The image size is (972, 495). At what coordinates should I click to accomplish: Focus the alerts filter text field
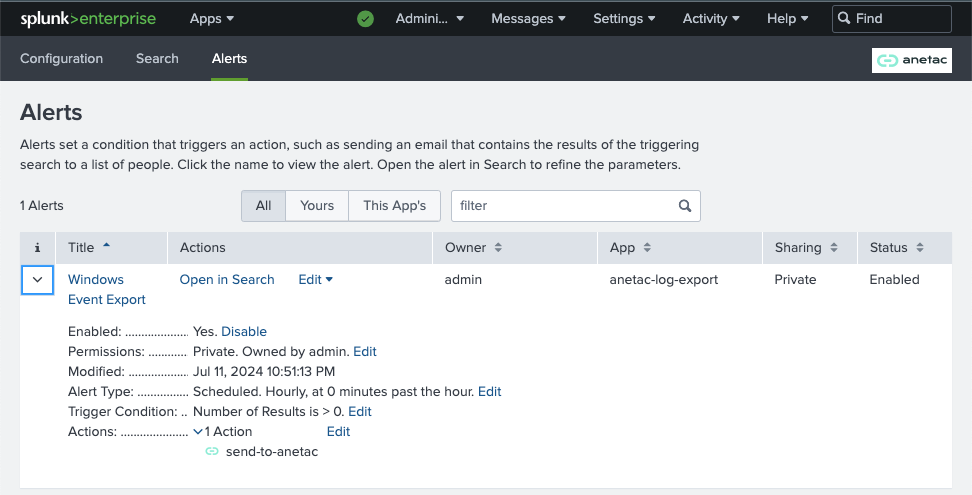pos(576,206)
